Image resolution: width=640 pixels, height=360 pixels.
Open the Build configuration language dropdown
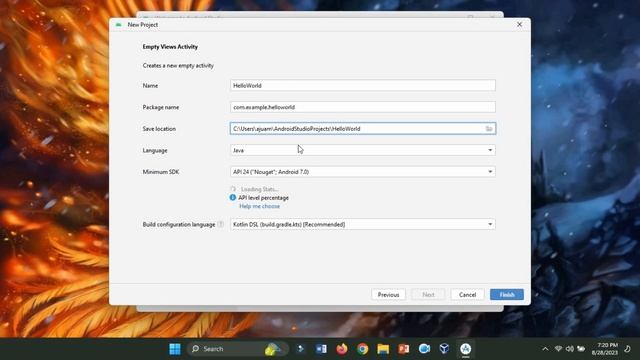coord(363,224)
